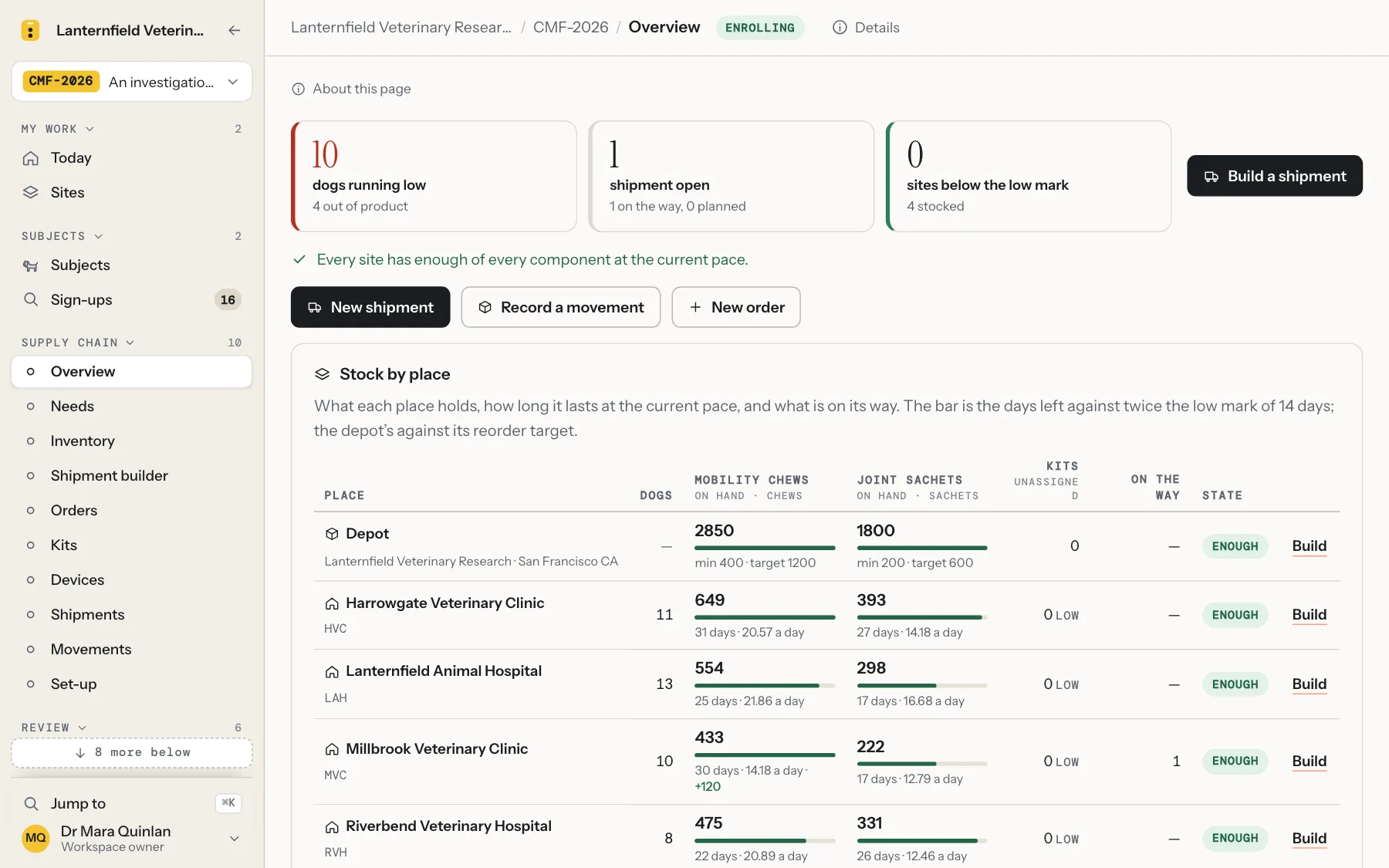Click Record a movement
Image resolution: width=1389 pixels, height=868 pixels.
561,307
